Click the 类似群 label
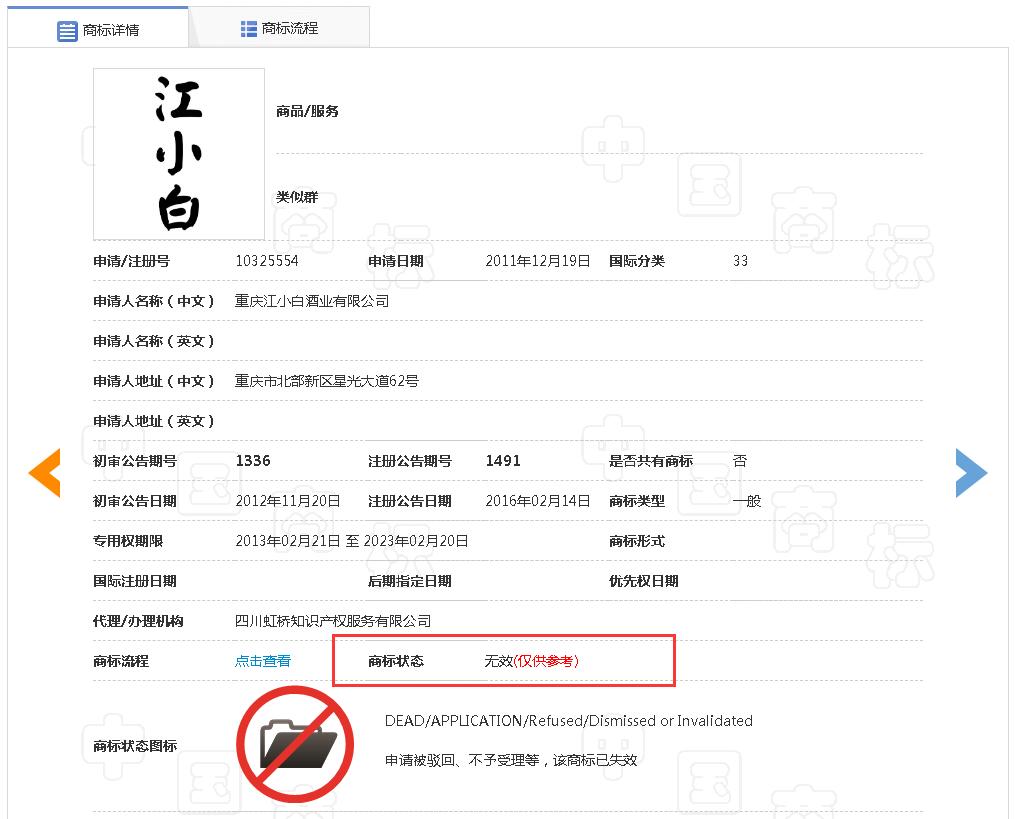This screenshot has width=1015, height=819. [x=297, y=197]
